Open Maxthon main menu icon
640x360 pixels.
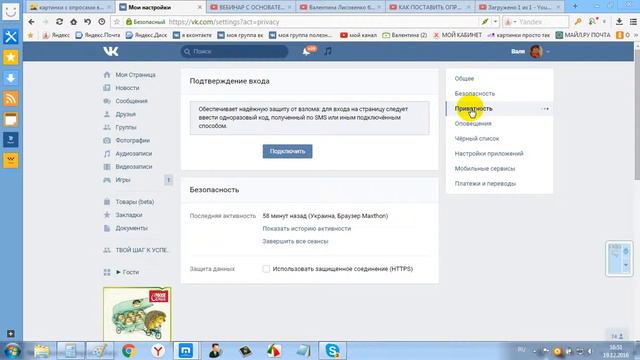click(633, 22)
